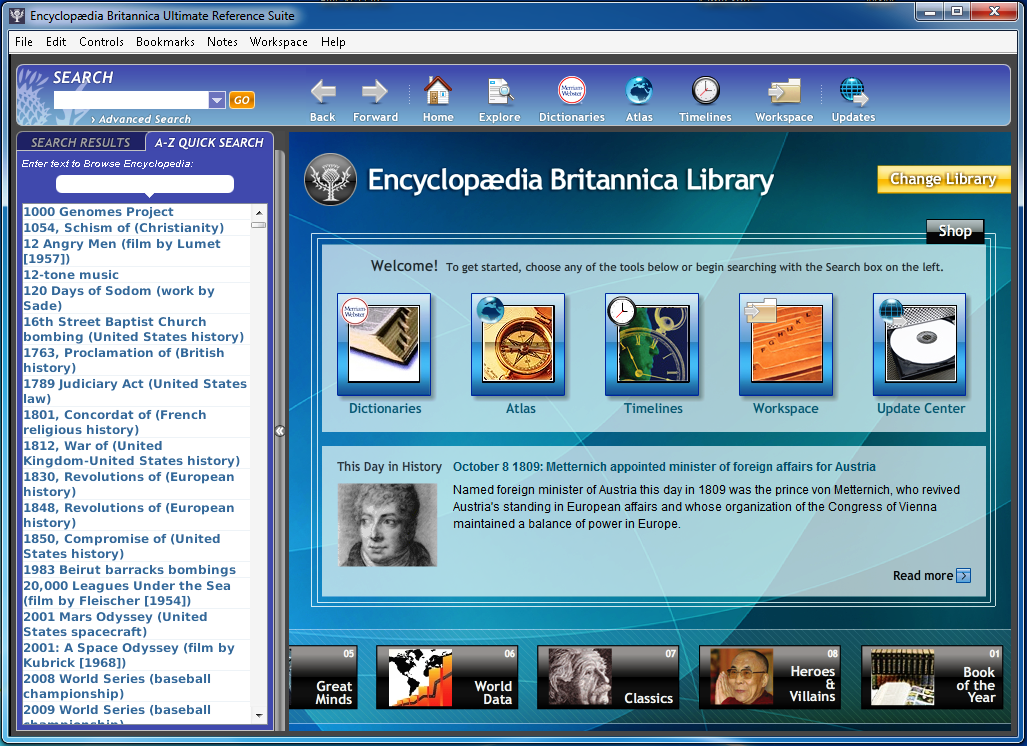Viewport: 1027px width, 746px height.
Task: Open the Controls menu
Action: click(x=101, y=42)
